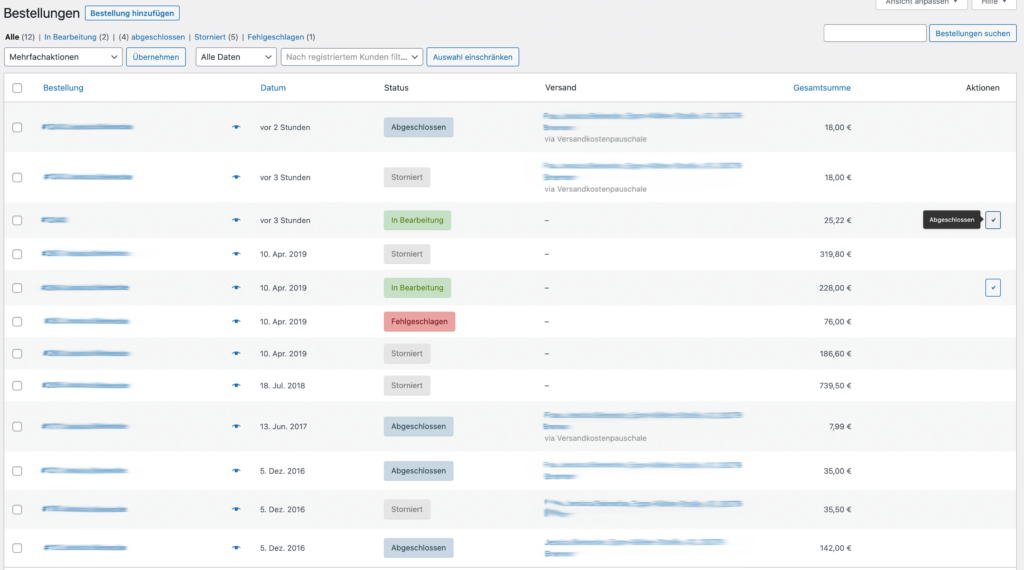Click the 142,00 € total

click(x=835, y=548)
